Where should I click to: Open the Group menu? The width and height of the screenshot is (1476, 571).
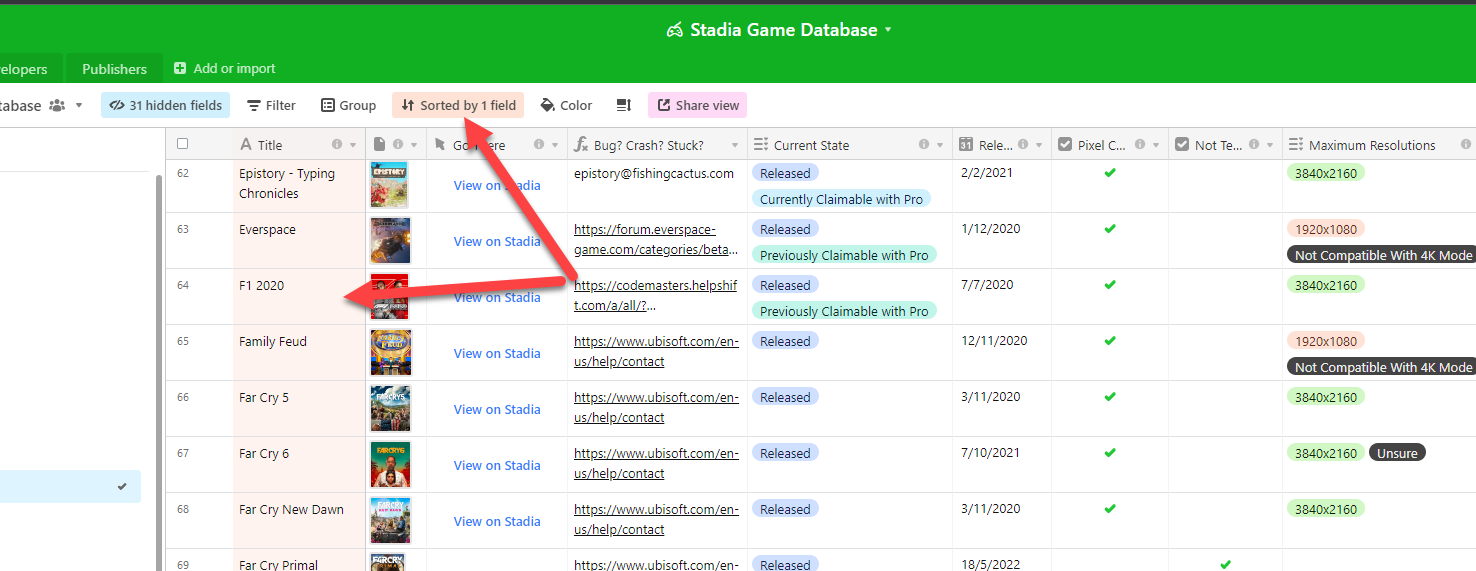click(348, 105)
